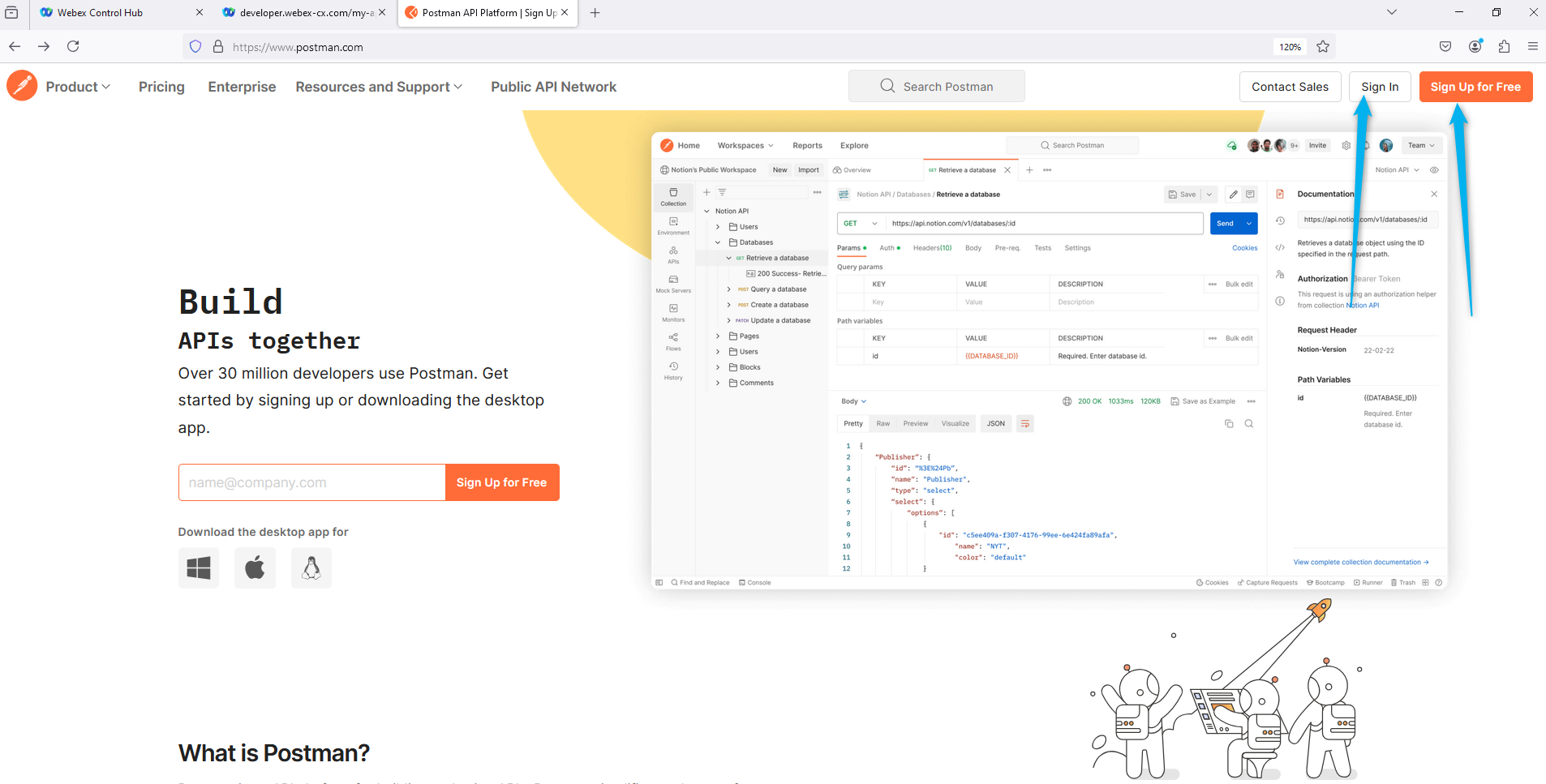Viewport: 1546px width, 784px height.
Task: Open the Firefox View icon
Action: pos(11,13)
